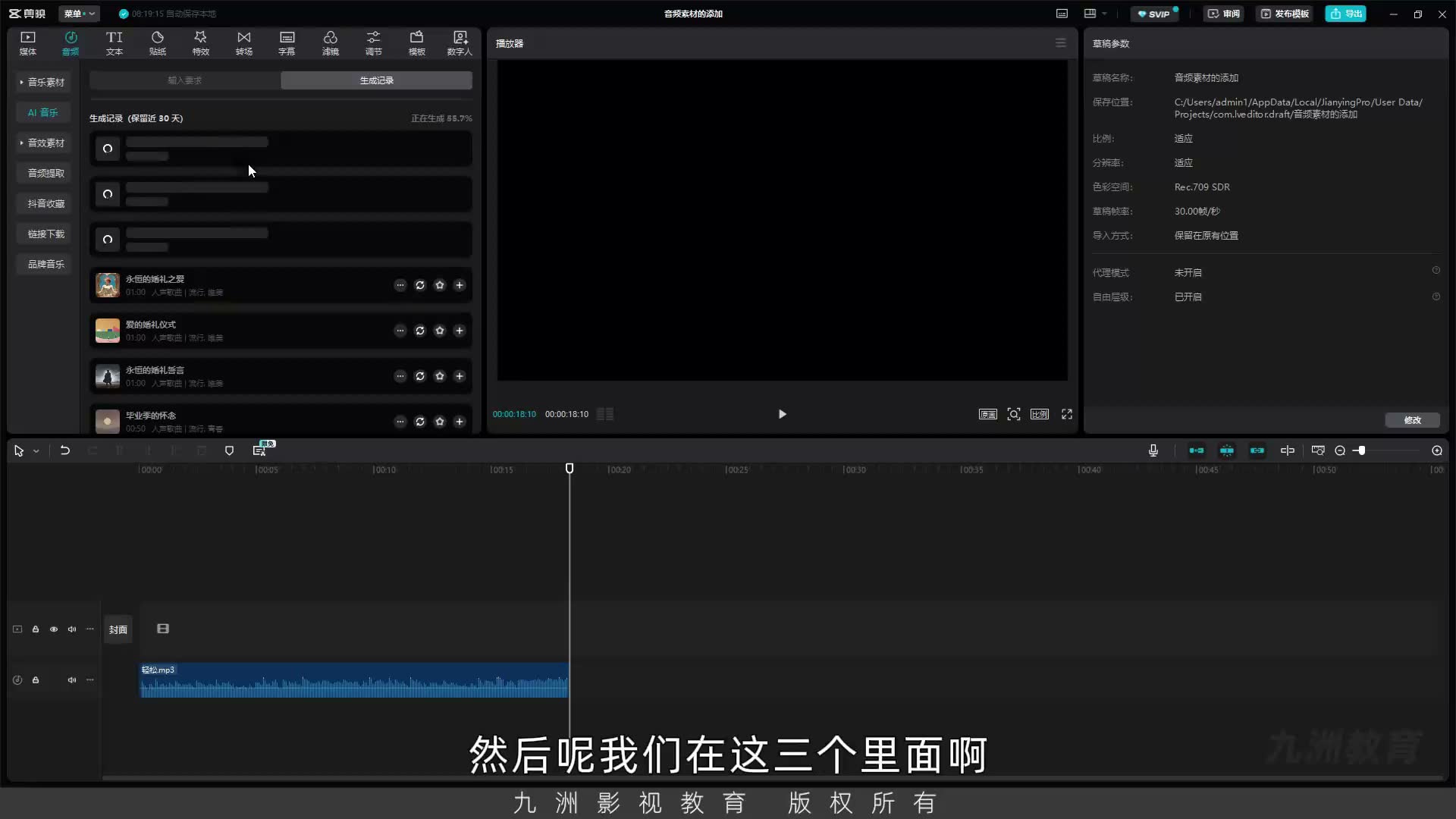
Task: Add a marker with the shield marker icon
Action: point(230,450)
